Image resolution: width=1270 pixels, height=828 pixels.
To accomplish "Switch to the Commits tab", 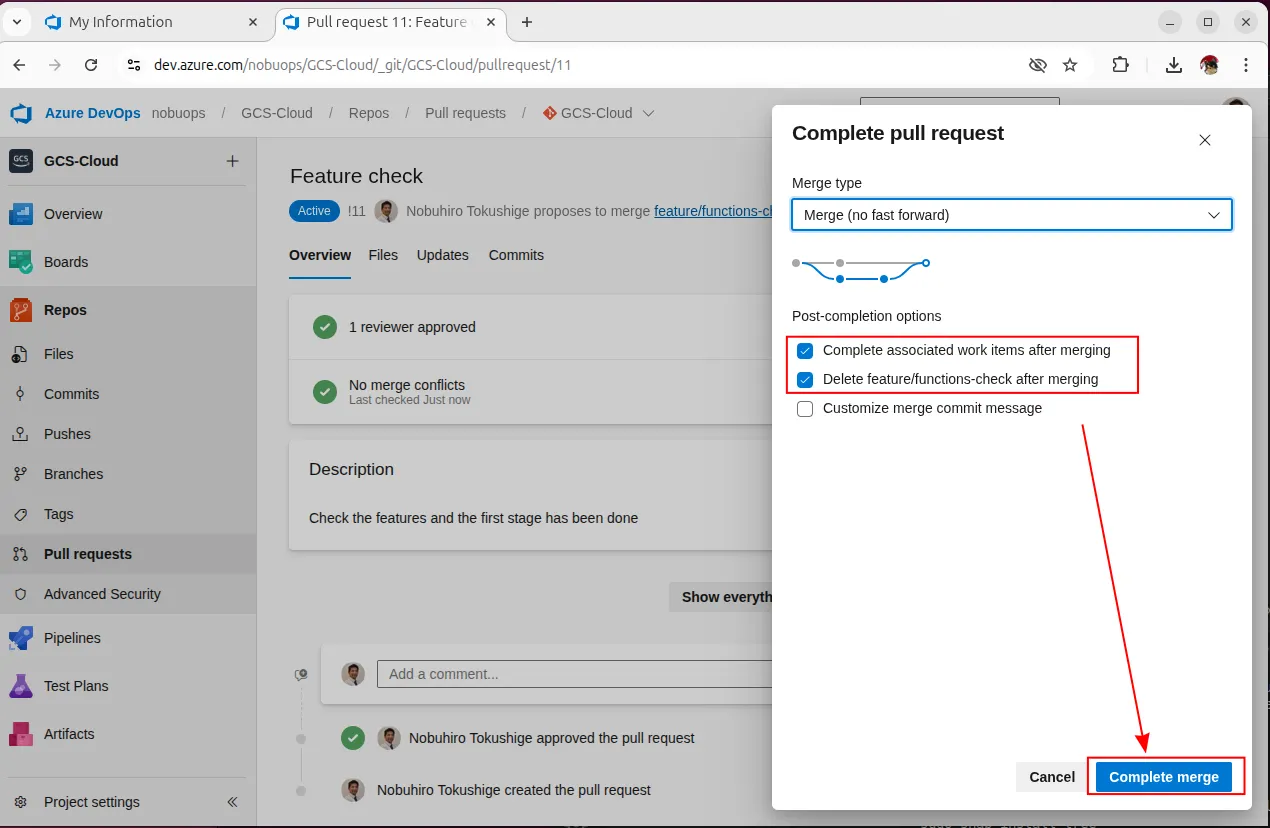I will (516, 255).
